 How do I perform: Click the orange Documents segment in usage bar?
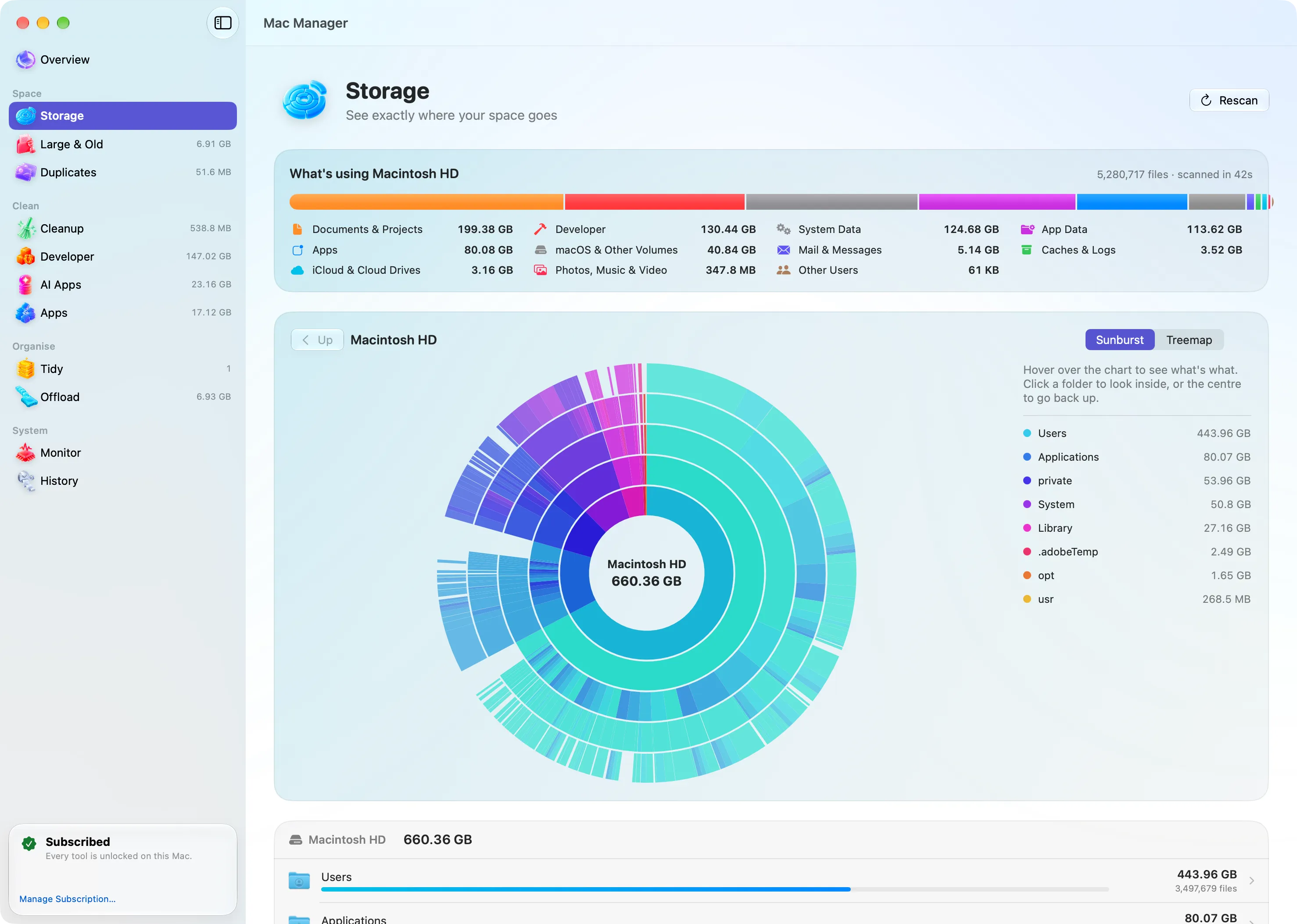point(426,202)
